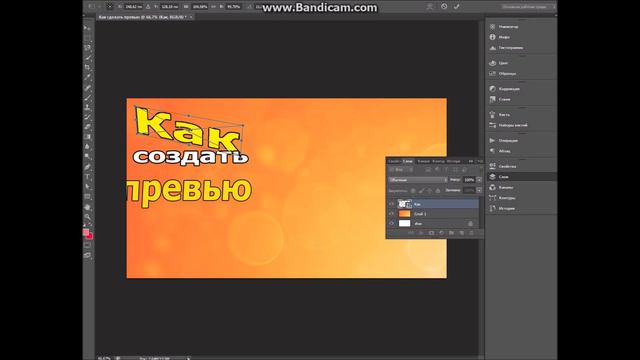Image resolution: width=640 pixels, height=360 pixels.
Task: Select the Фон layer thumbnail
Action: [404, 223]
